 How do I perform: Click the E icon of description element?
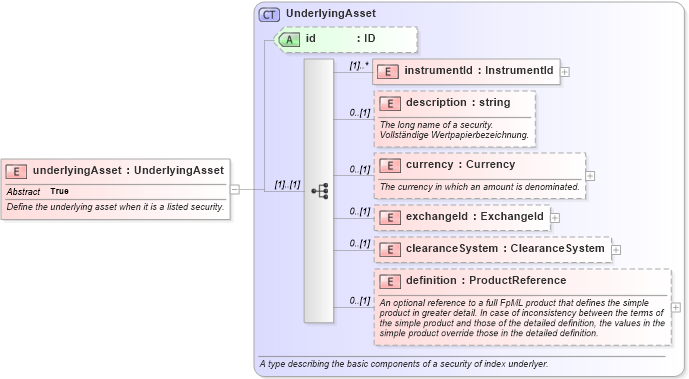[390, 104]
